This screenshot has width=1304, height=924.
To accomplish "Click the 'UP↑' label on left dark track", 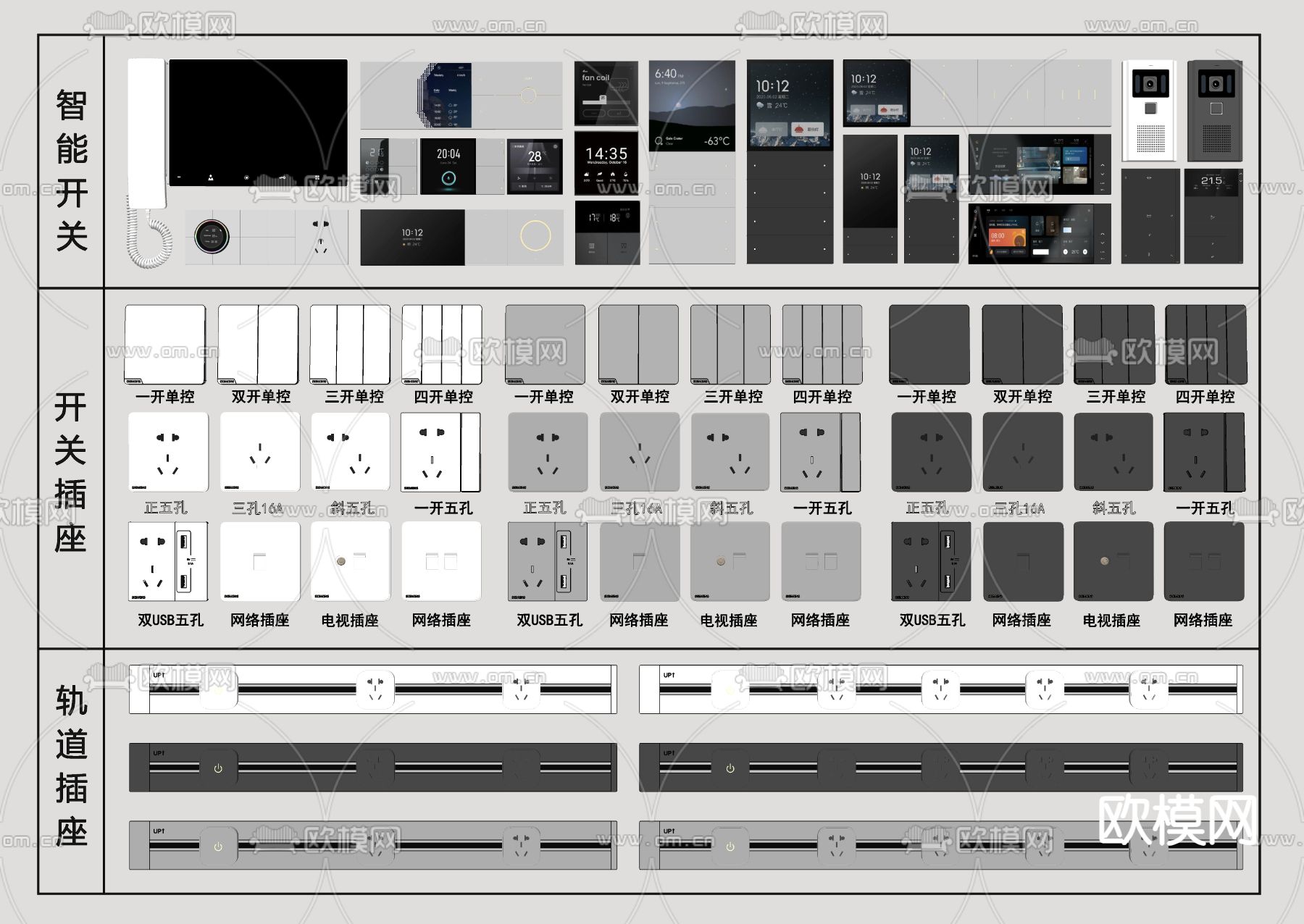I will [159, 753].
